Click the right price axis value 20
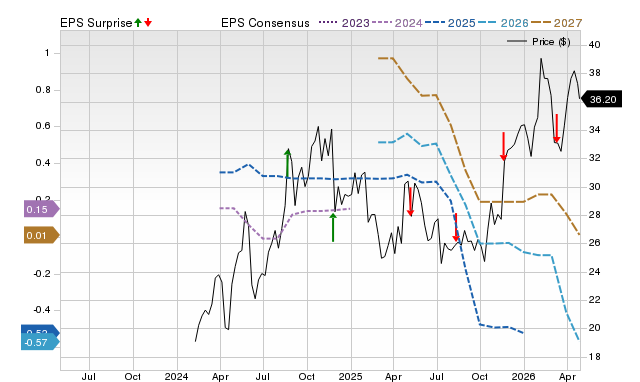The image size is (640, 382). pos(595,328)
